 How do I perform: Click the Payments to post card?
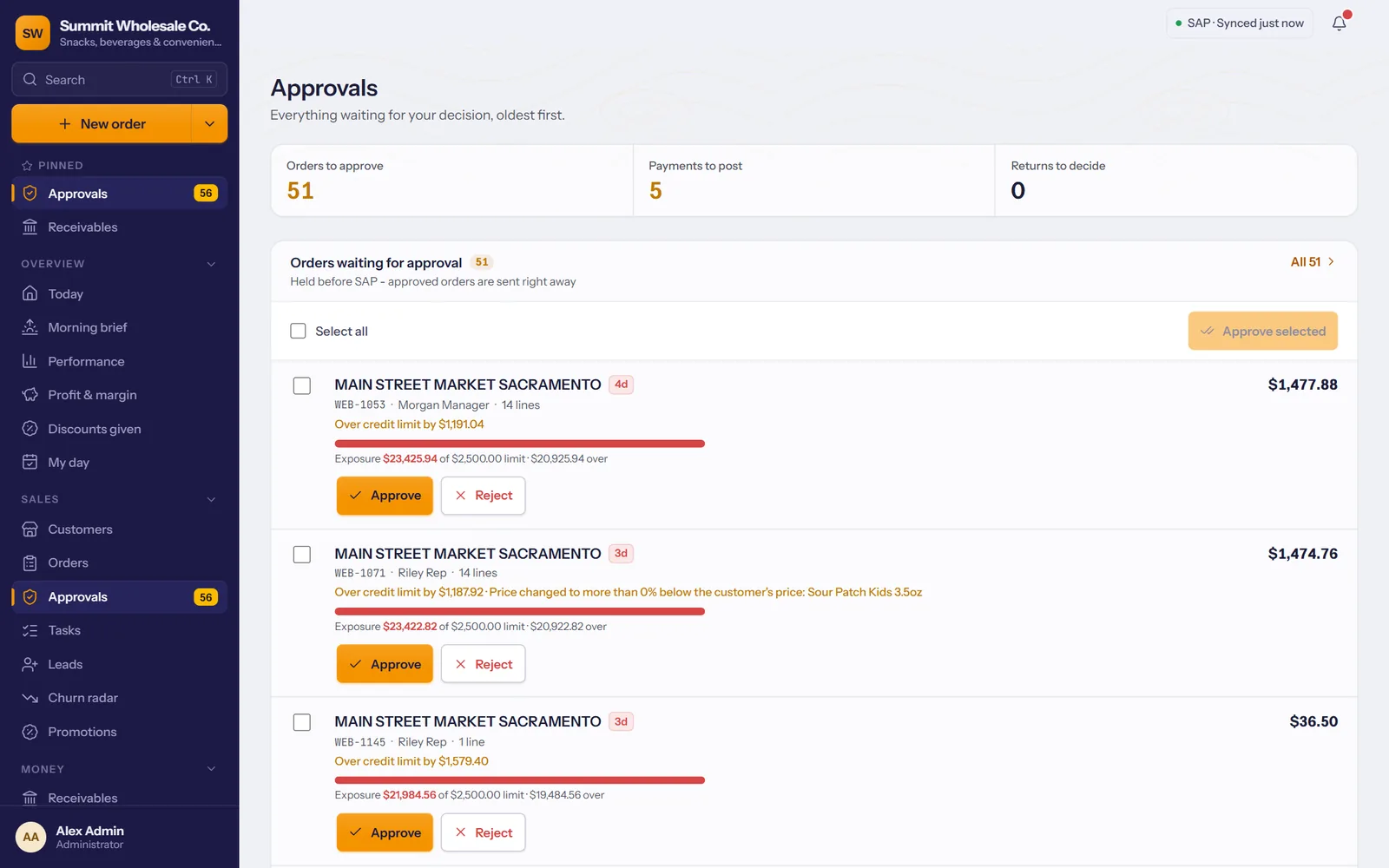click(x=813, y=181)
